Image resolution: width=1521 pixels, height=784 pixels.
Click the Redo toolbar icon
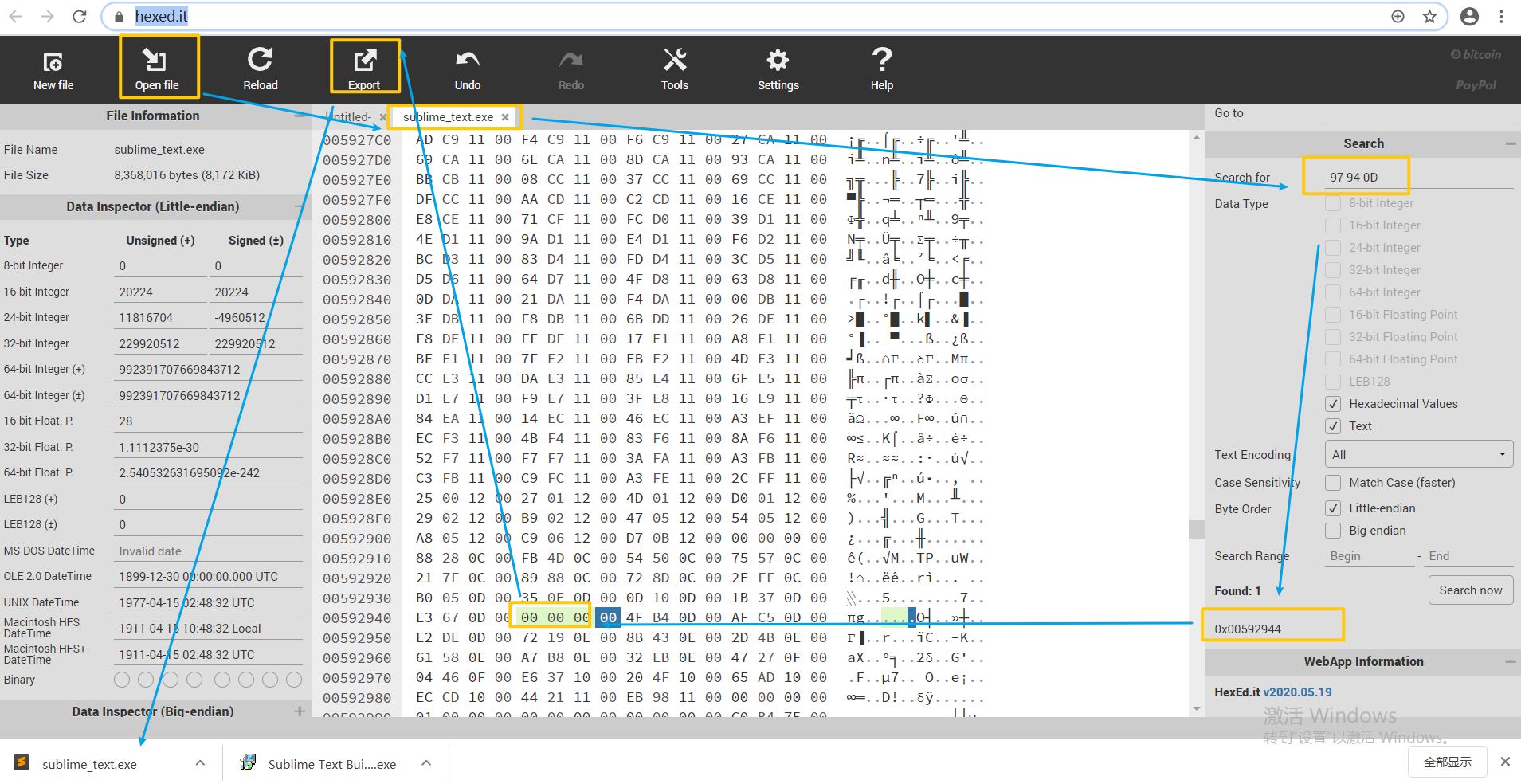tap(571, 69)
